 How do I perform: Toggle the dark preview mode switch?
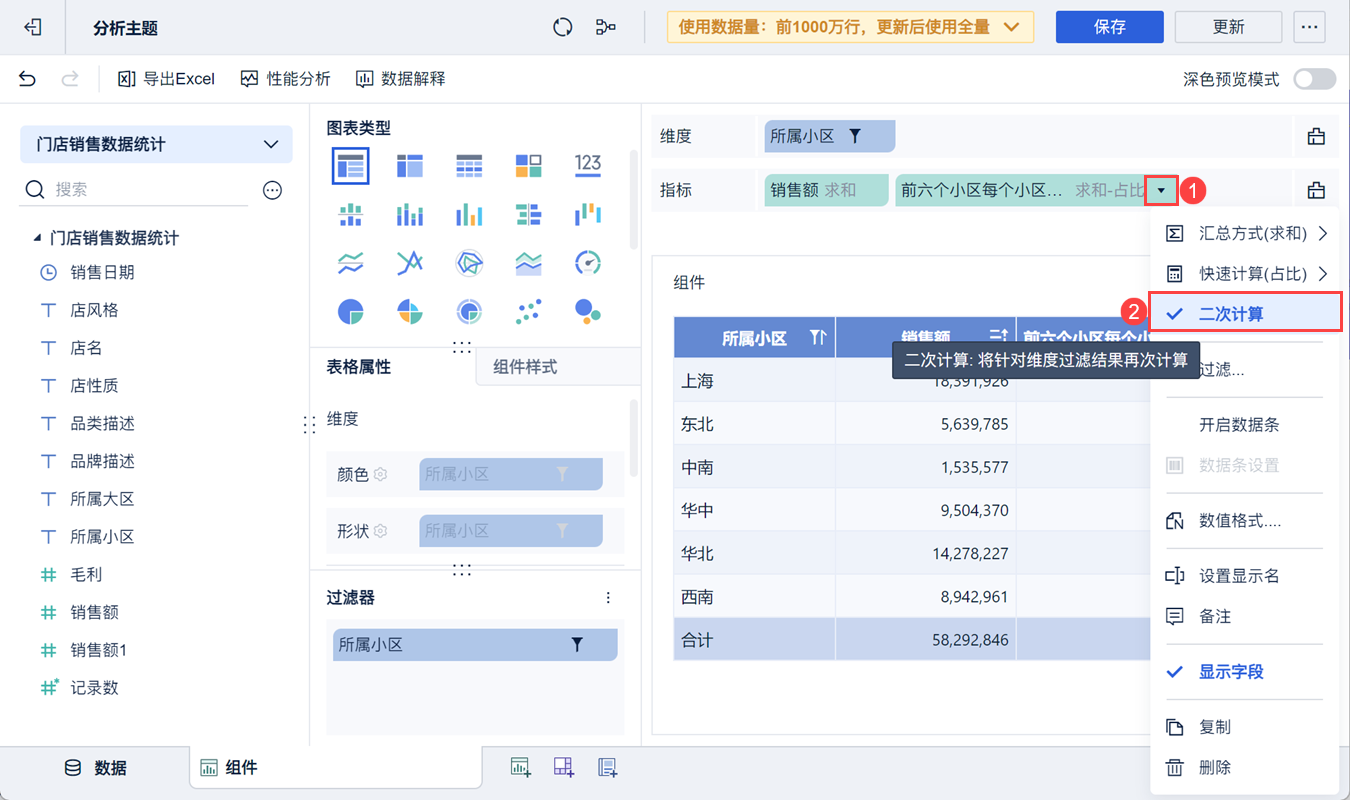[1314, 79]
